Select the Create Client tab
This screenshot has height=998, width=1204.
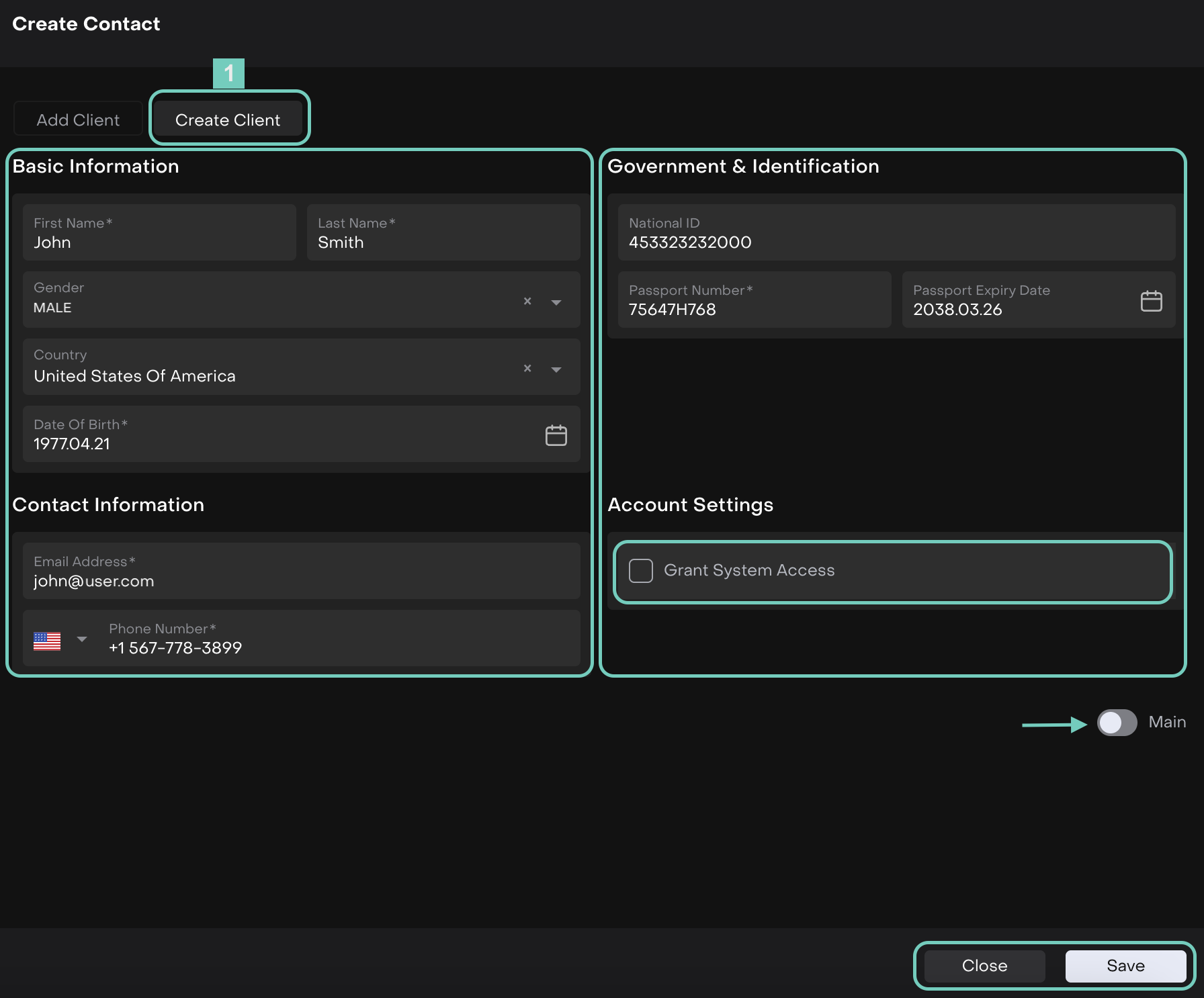pos(228,120)
